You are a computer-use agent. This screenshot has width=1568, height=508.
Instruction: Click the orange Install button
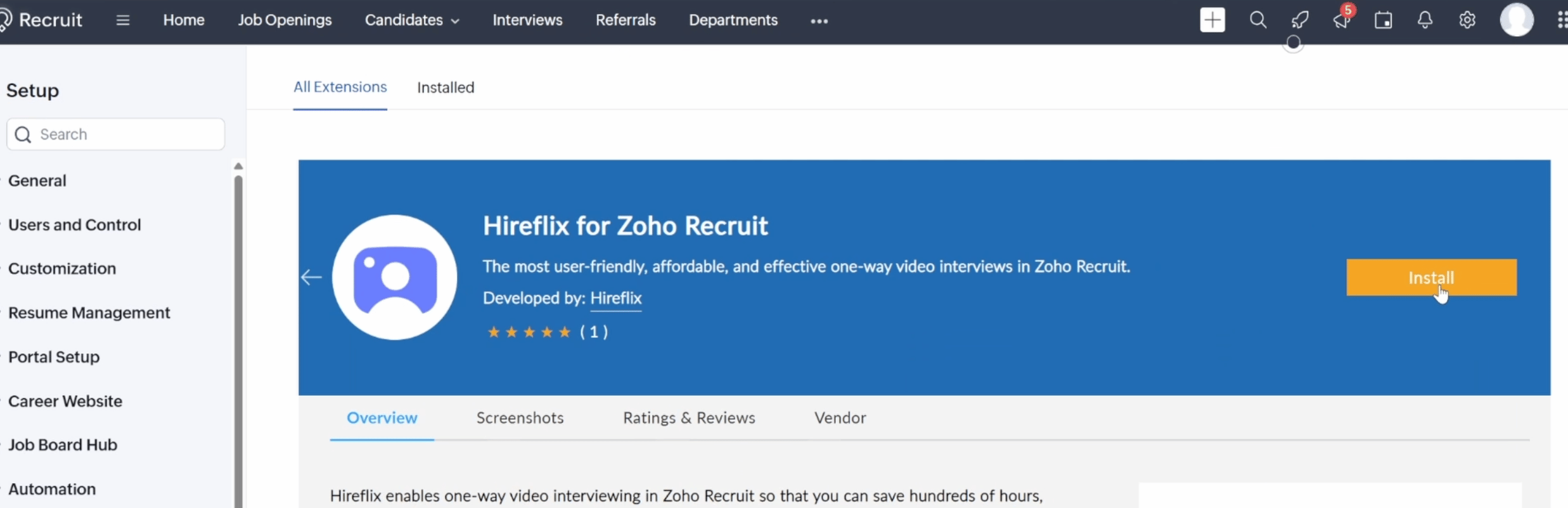1431,277
